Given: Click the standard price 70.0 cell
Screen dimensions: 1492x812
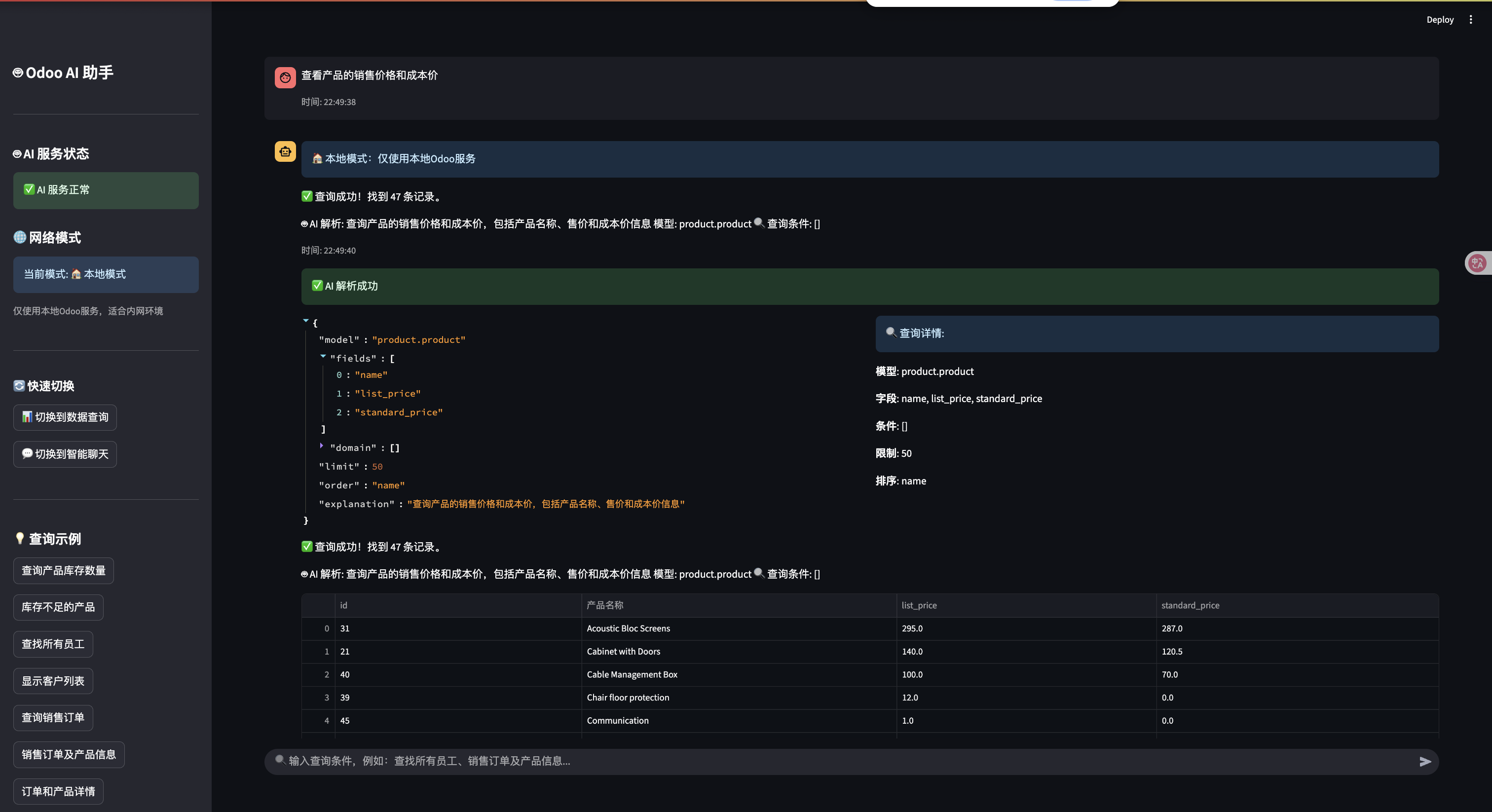Looking at the screenshot, I should tap(1298, 675).
